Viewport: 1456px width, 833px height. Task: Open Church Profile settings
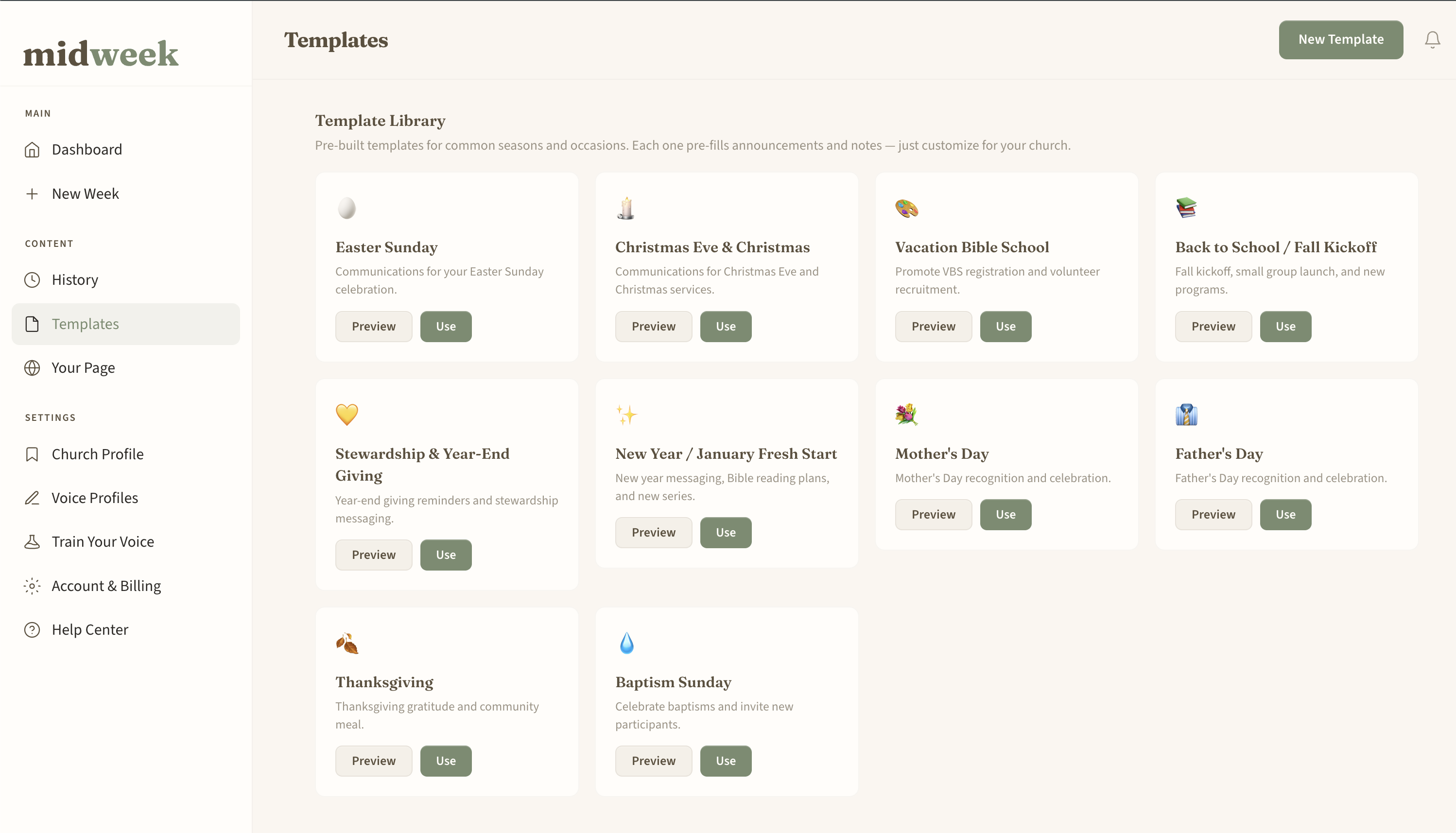126,454
